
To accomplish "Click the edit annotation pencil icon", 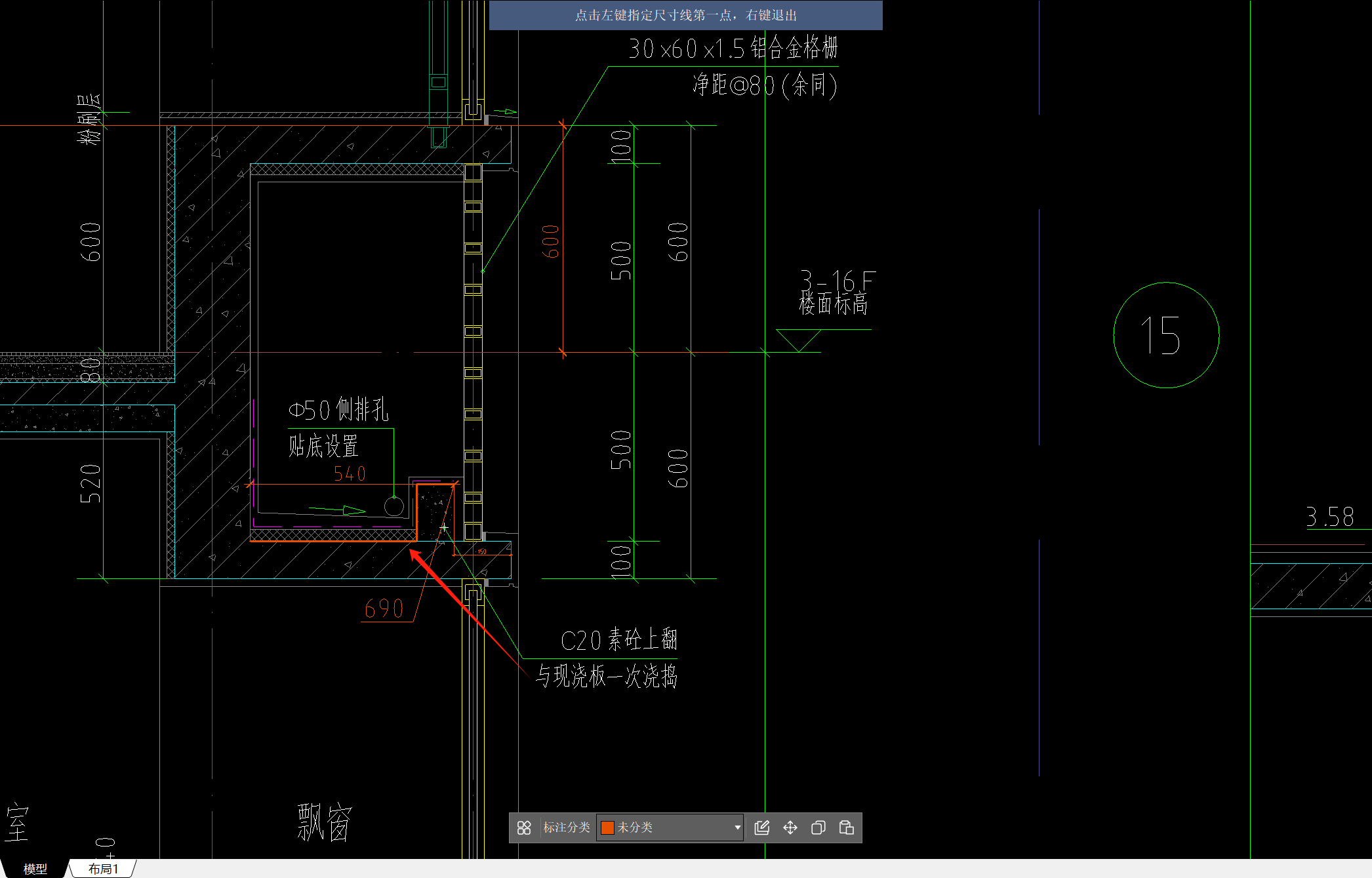I will pos(761,828).
